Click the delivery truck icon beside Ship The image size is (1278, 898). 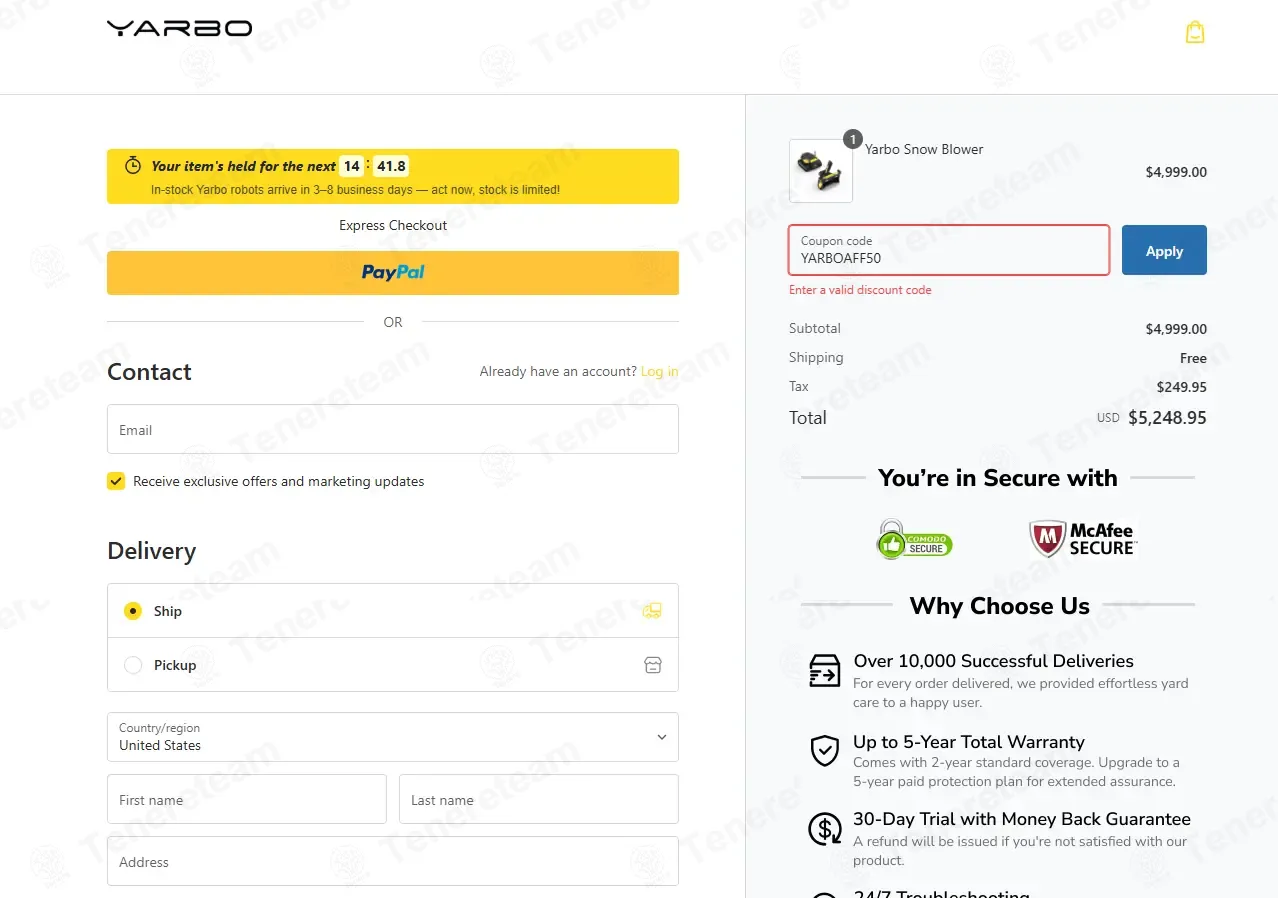pyautogui.click(x=652, y=611)
